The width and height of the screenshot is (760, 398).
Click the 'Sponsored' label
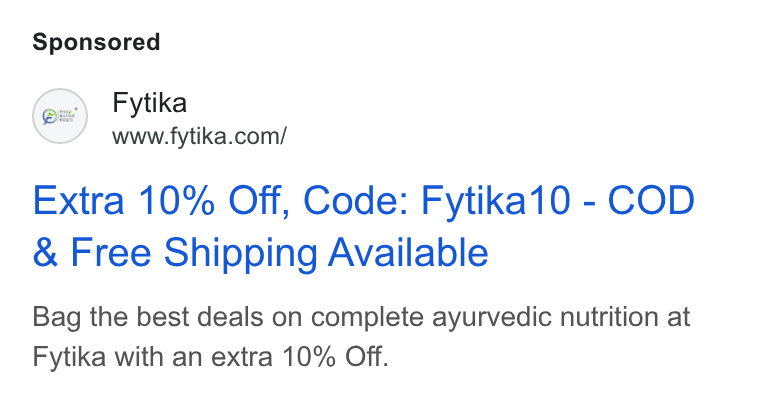click(96, 42)
